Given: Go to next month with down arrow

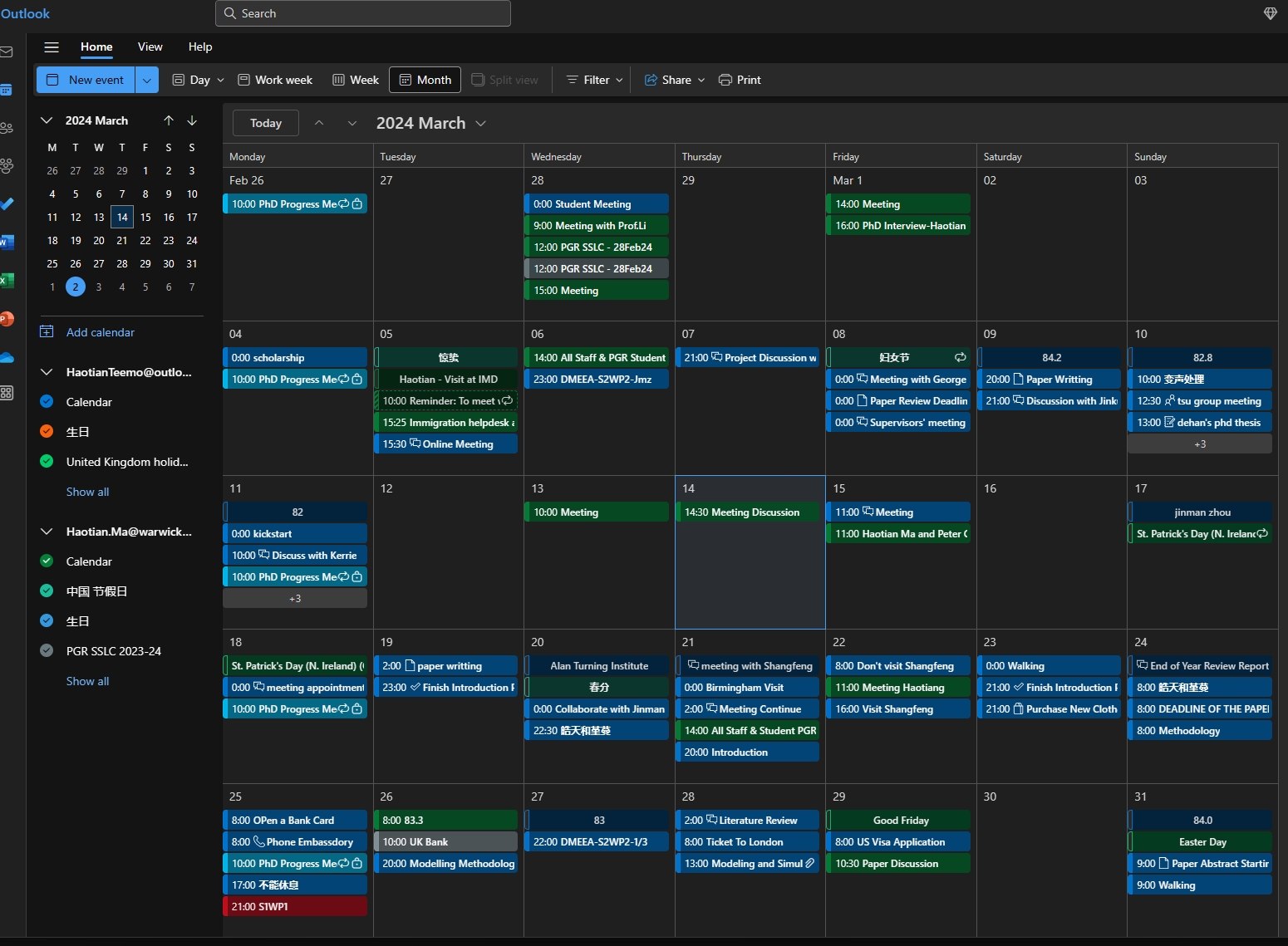Looking at the screenshot, I should (x=192, y=120).
